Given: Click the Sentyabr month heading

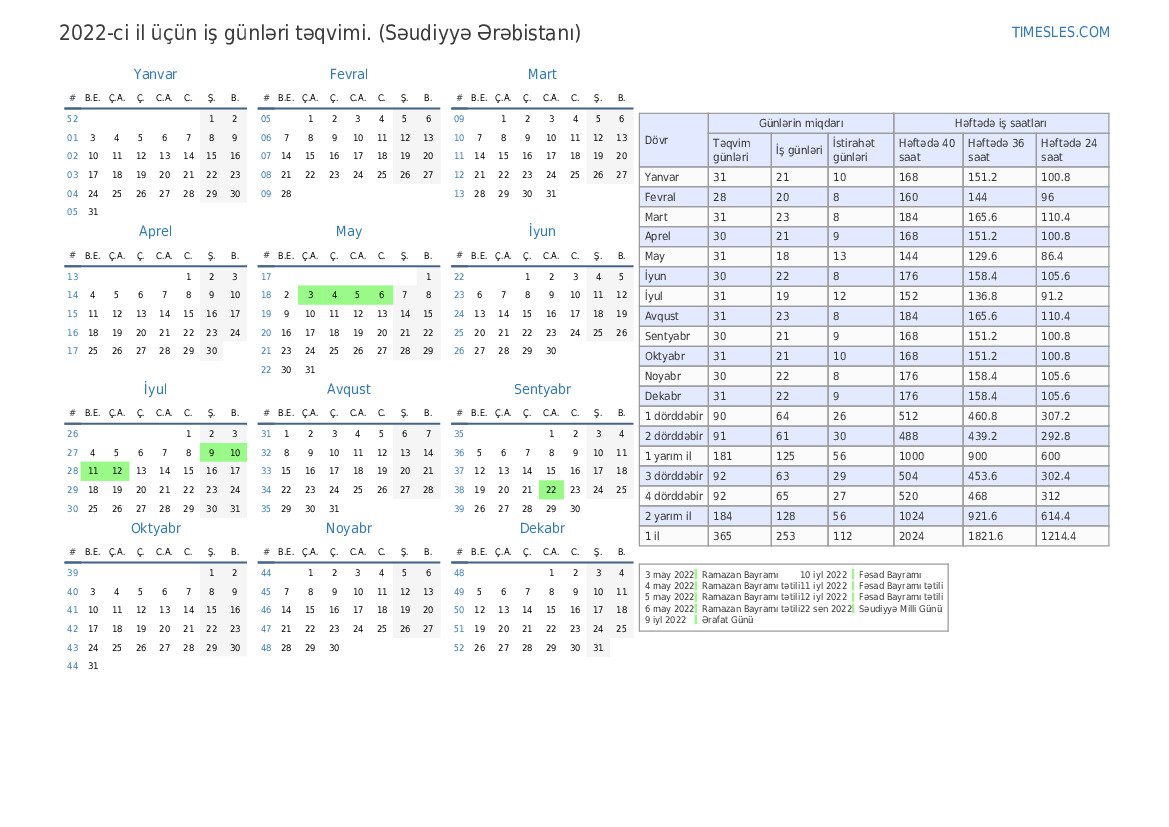Looking at the screenshot, I should 542,389.
